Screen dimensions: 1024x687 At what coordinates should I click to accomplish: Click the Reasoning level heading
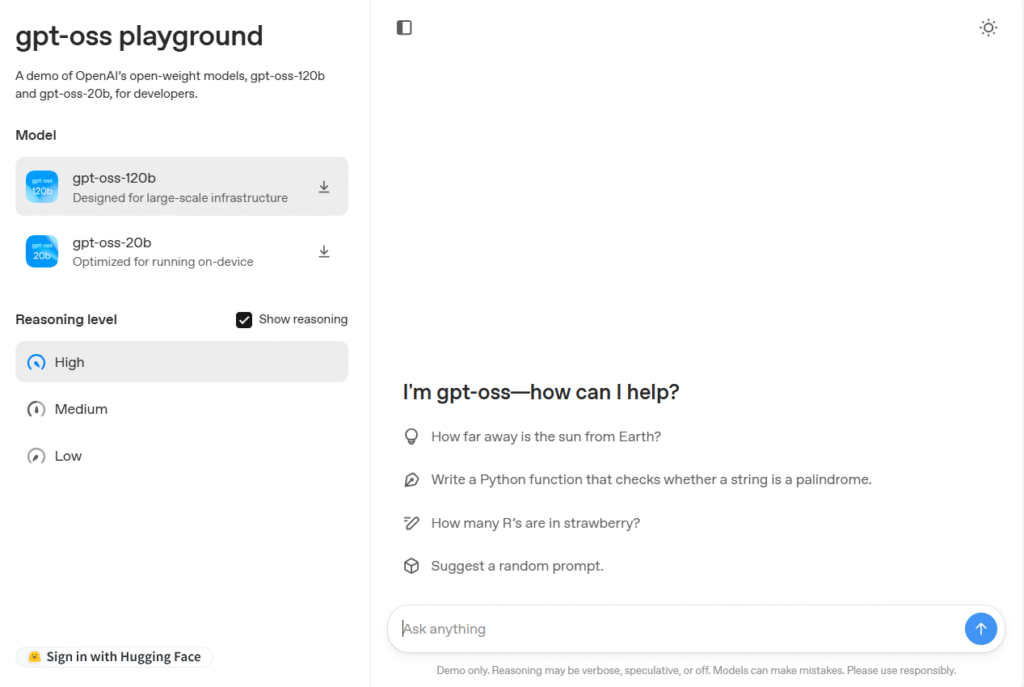[66, 319]
